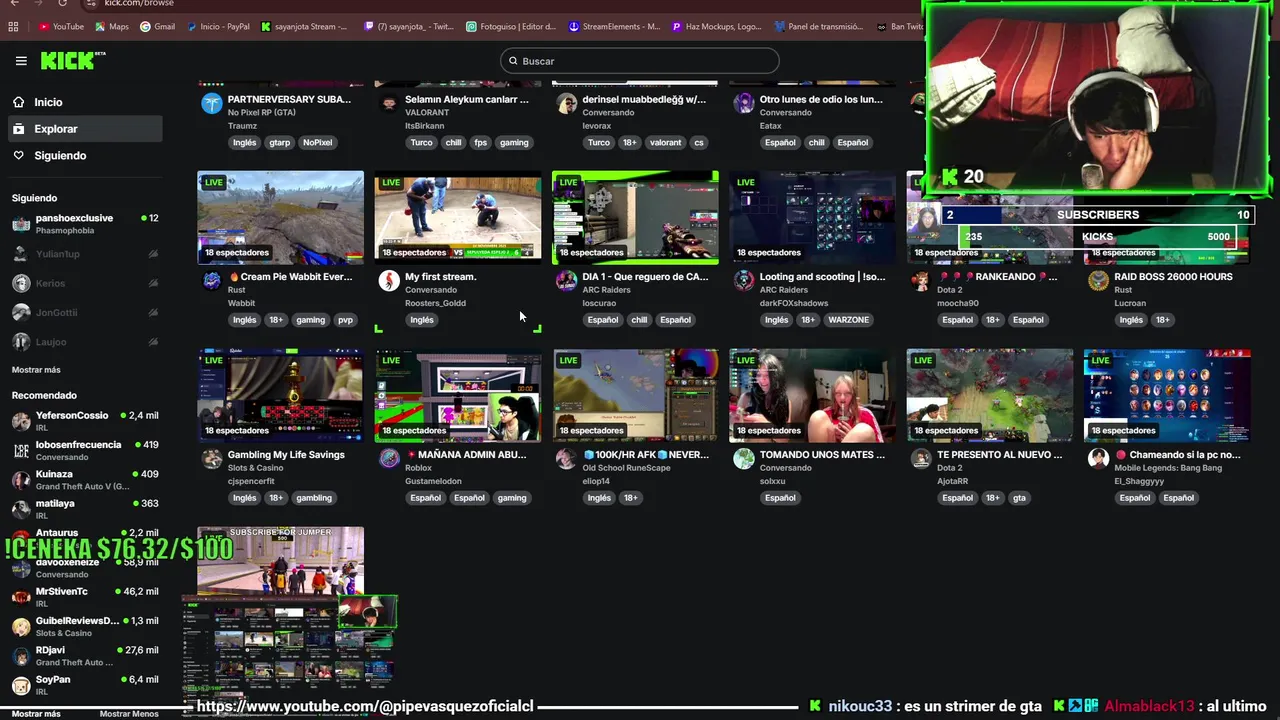
Task: Open Chameando Mobile Legends stream thumbnail
Action: (1167, 395)
